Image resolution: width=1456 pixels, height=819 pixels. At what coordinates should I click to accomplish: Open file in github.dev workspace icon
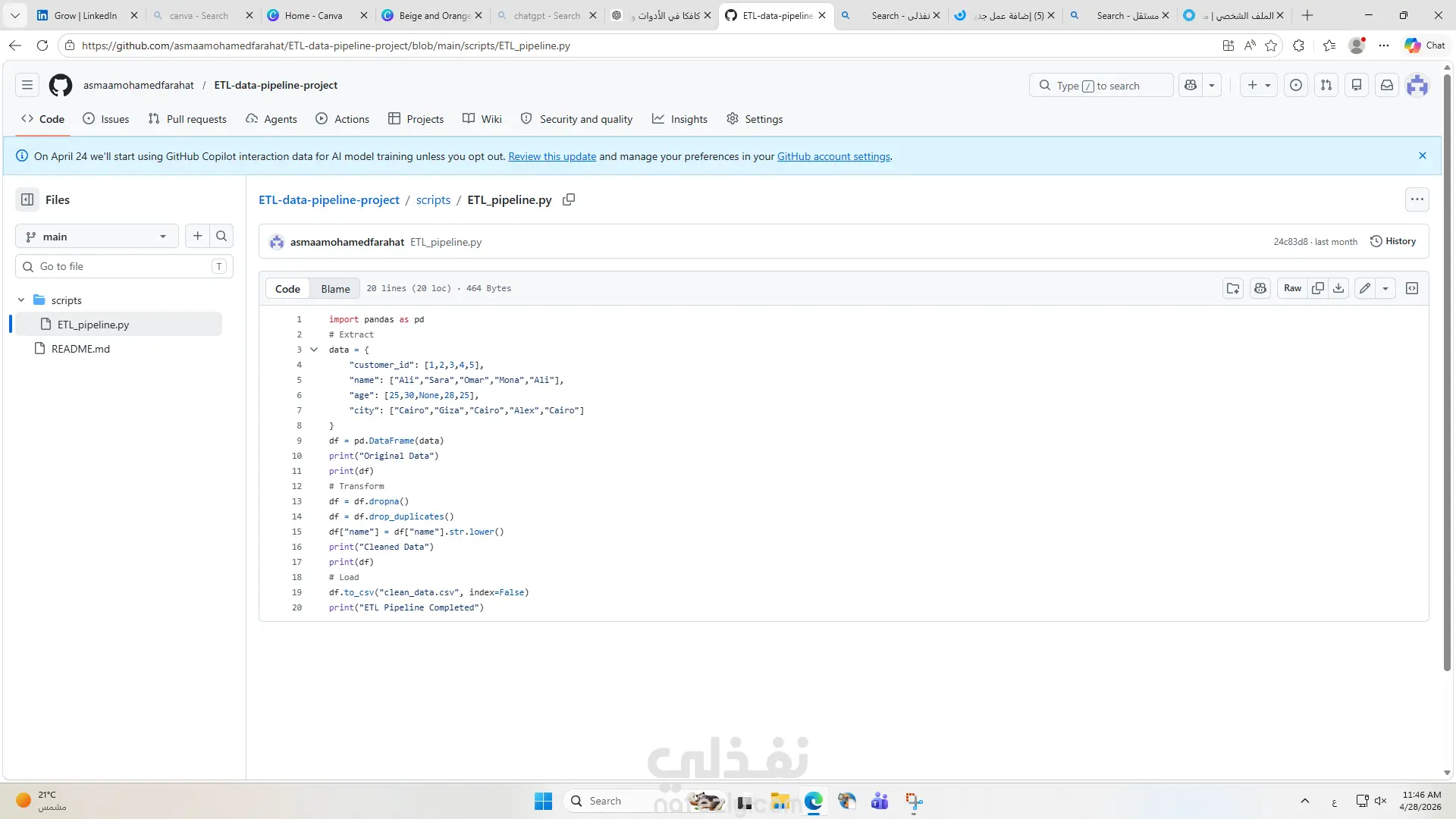[x=1233, y=288]
